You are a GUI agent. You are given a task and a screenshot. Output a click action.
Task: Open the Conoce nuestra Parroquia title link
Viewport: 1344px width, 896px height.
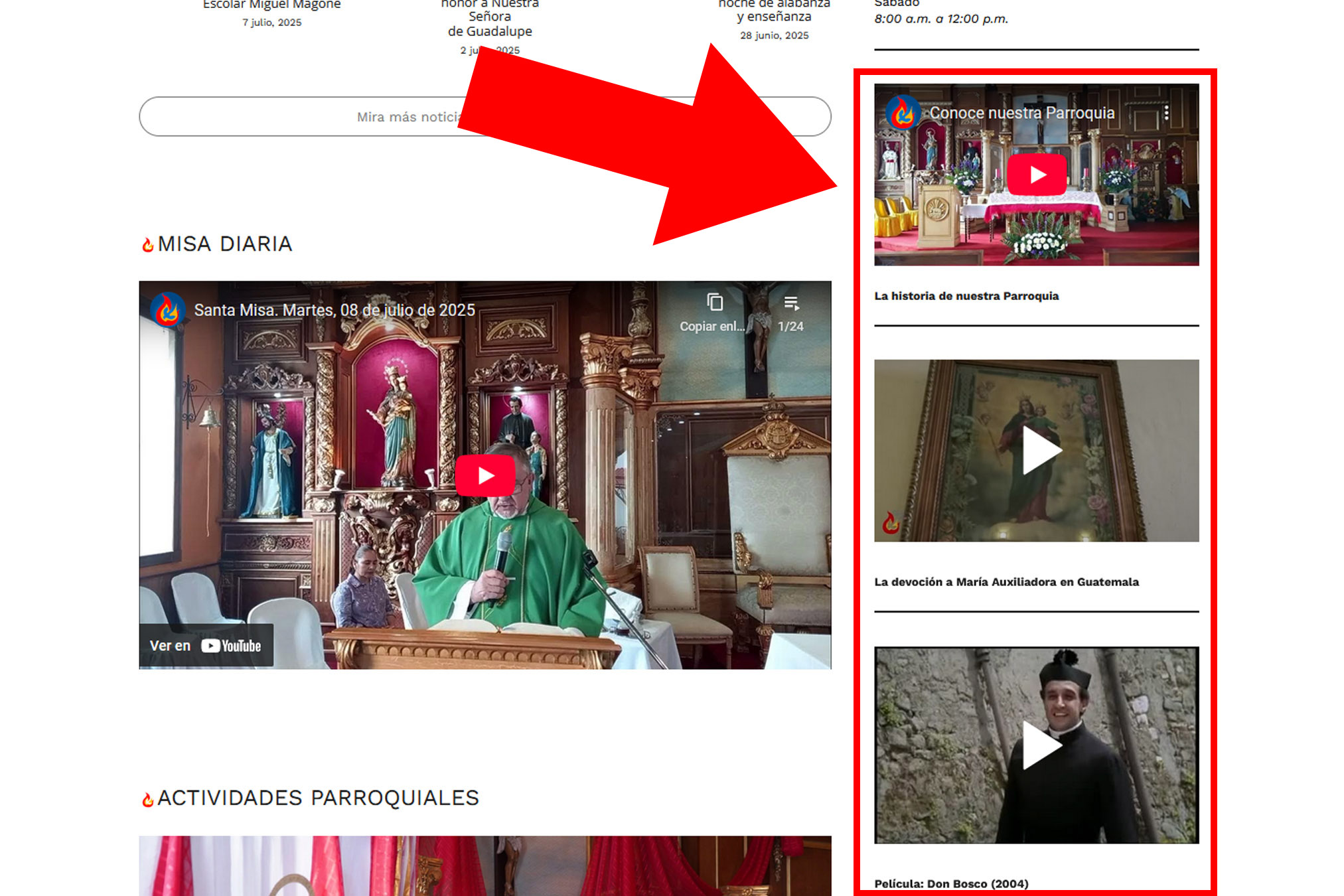(x=1021, y=113)
